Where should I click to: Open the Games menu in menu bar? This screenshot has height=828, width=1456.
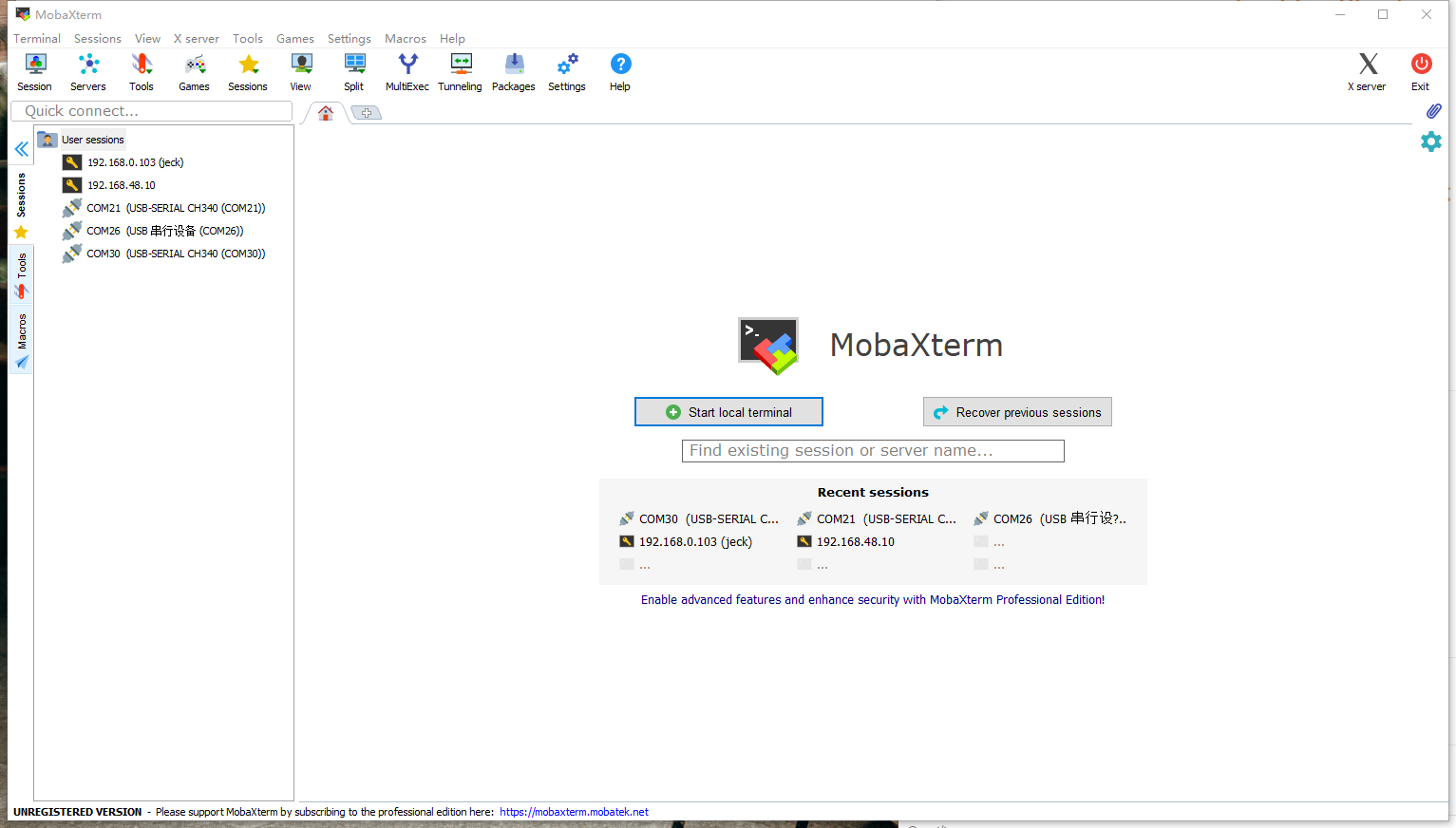[x=295, y=39]
